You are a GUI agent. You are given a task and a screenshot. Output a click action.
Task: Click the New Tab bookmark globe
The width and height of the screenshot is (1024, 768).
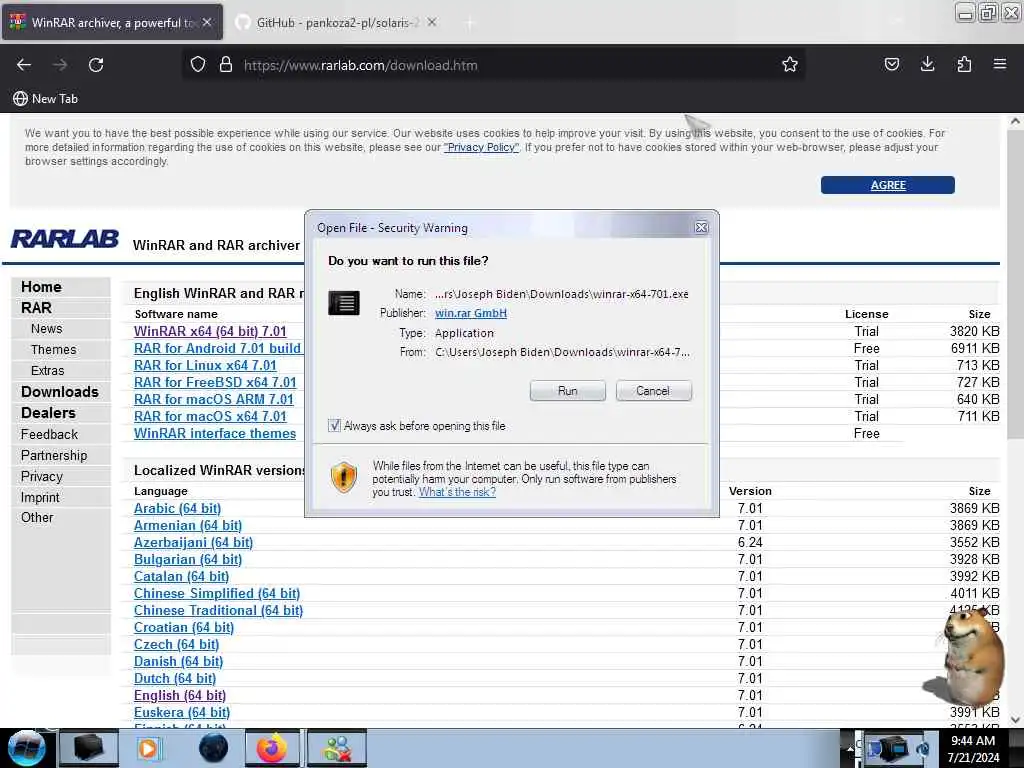pos(20,99)
